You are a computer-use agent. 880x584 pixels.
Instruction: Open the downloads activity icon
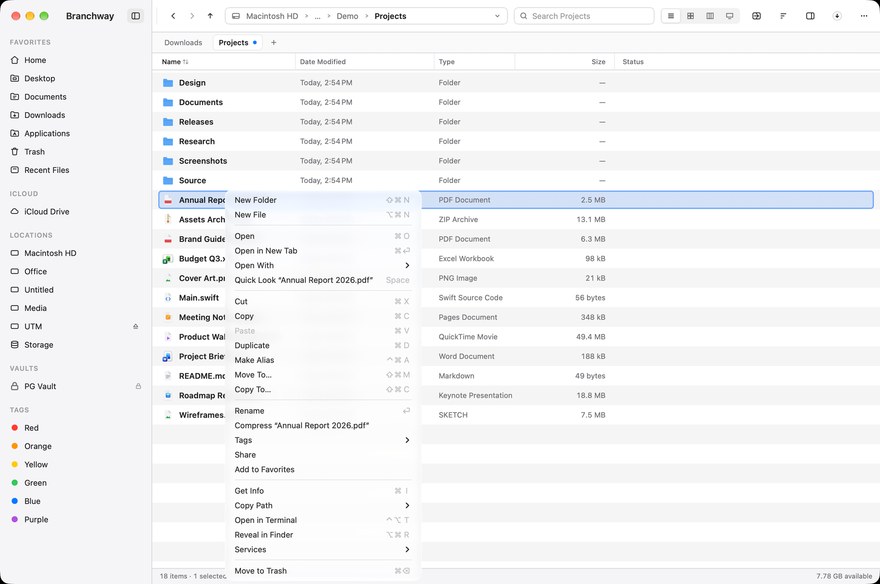point(837,16)
